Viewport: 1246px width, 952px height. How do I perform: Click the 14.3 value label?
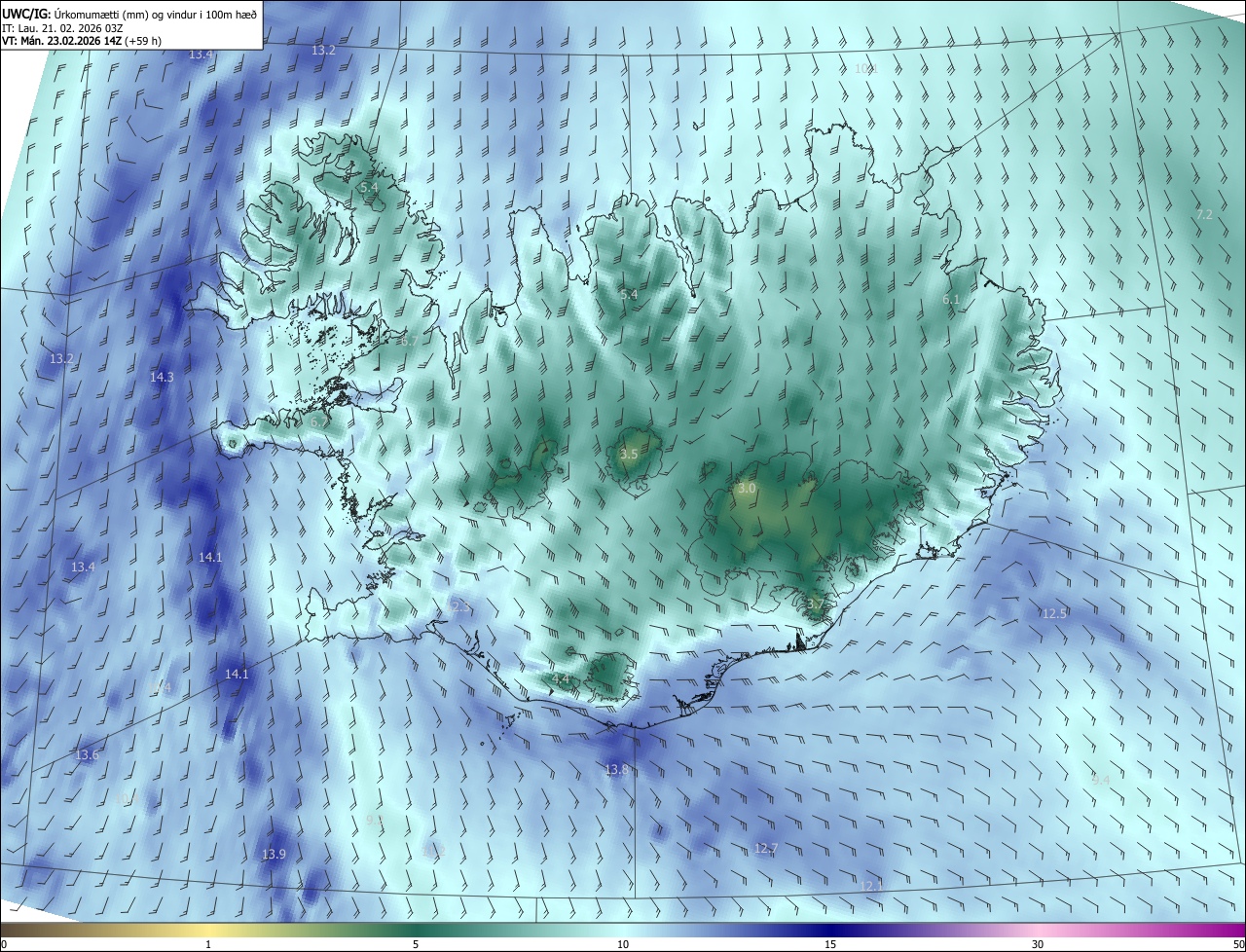click(x=162, y=377)
